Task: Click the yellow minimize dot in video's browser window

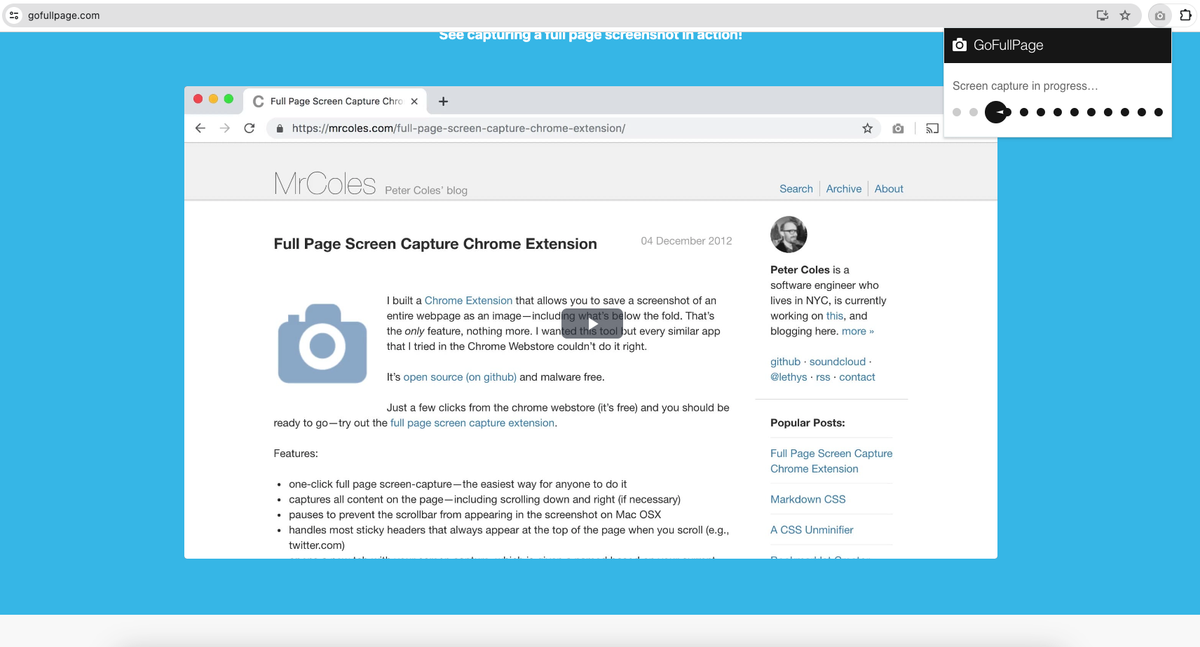Action: (213, 99)
